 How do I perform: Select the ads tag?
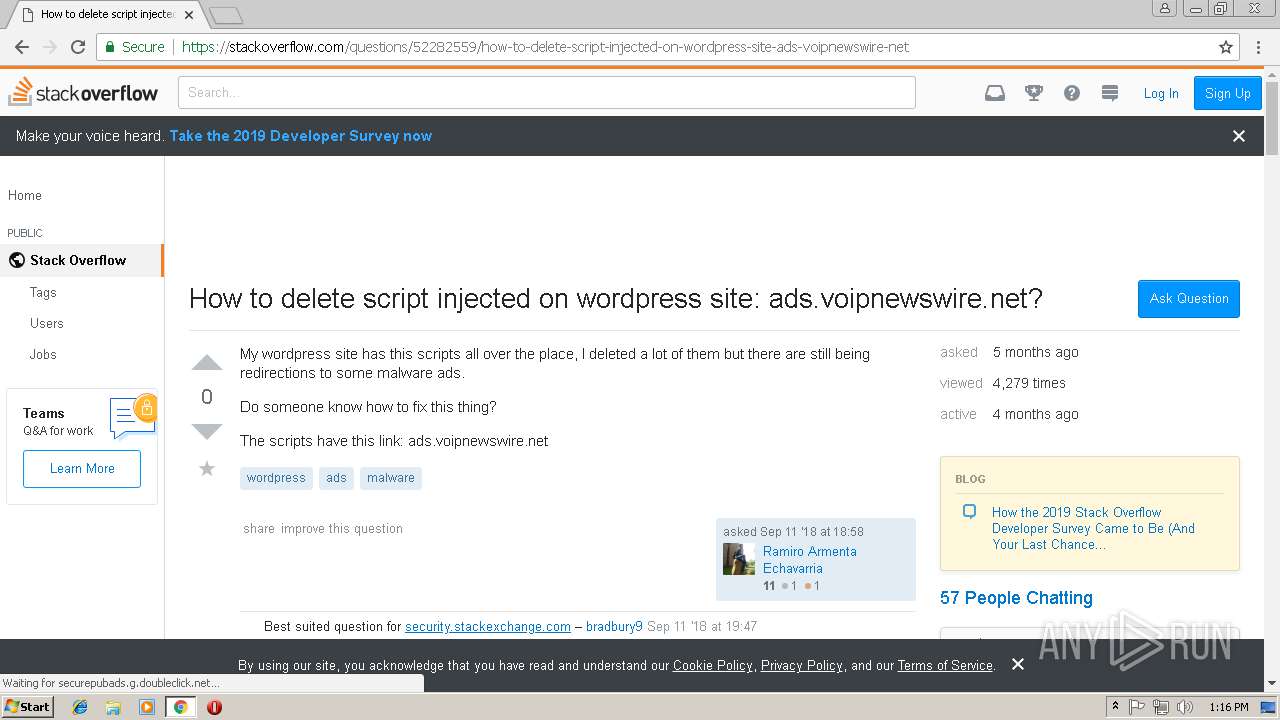click(x=336, y=478)
